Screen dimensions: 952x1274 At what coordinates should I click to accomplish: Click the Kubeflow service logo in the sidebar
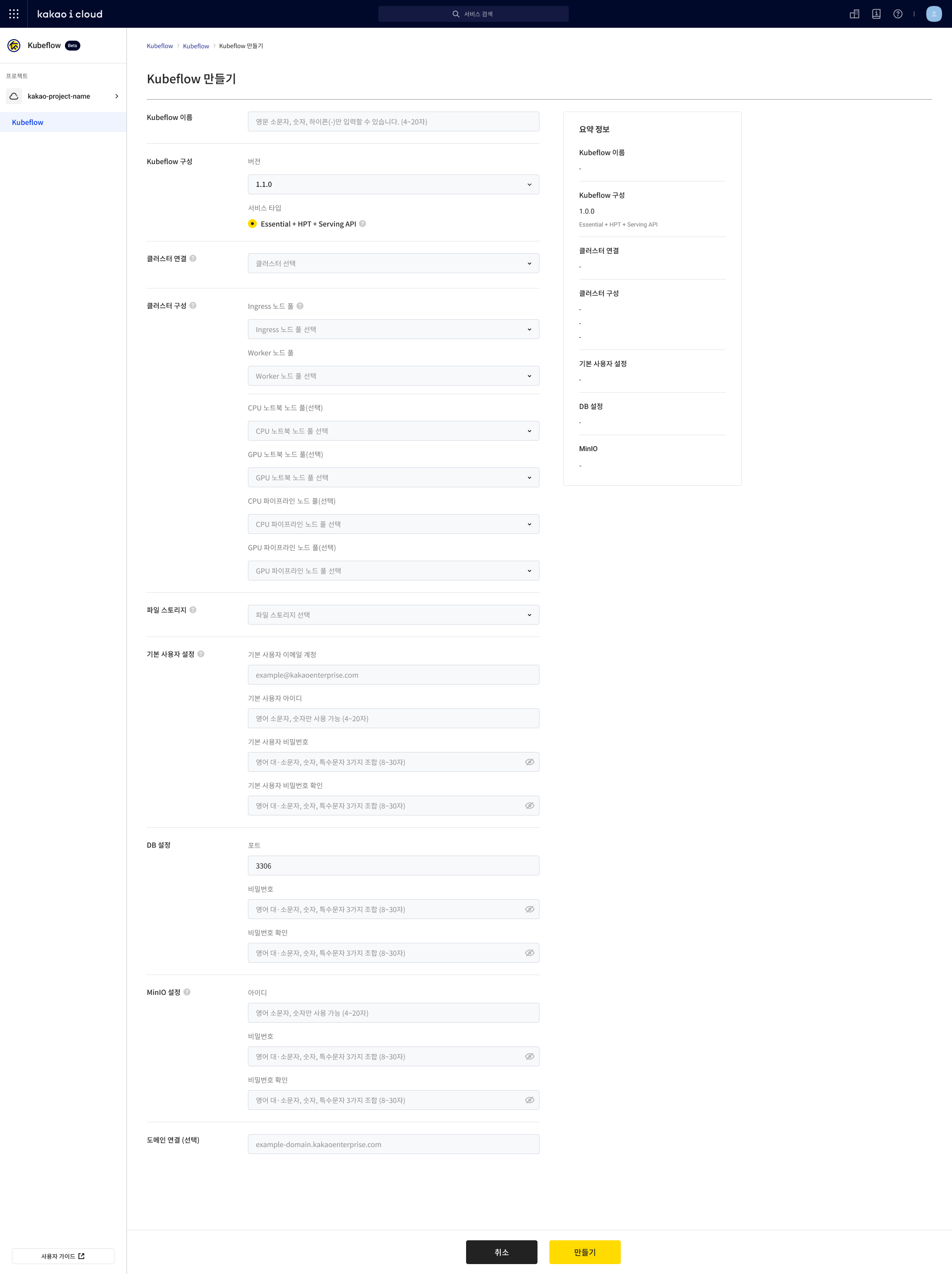pyautogui.click(x=14, y=45)
